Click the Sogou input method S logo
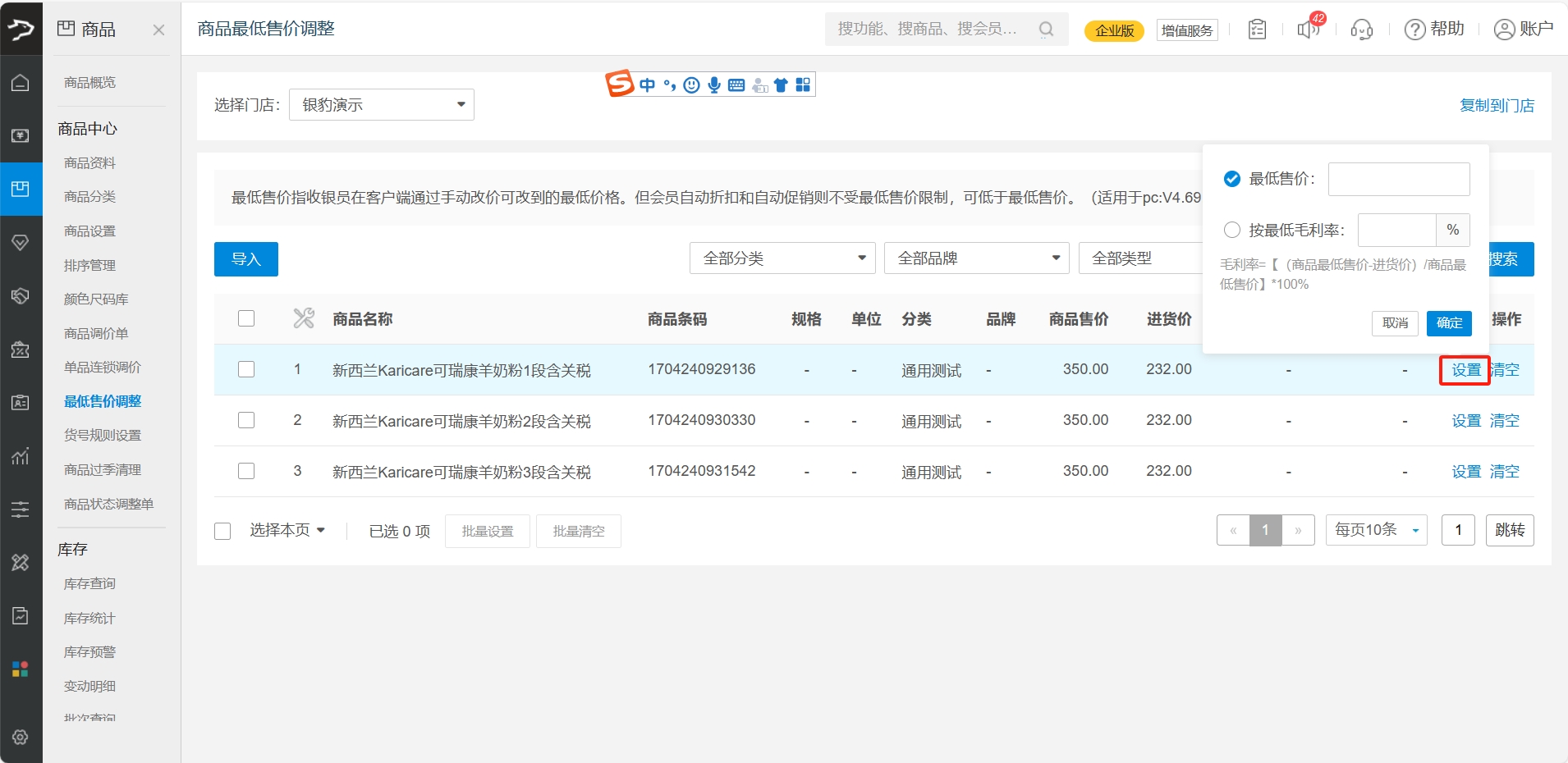The image size is (1568, 763). point(620,83)
